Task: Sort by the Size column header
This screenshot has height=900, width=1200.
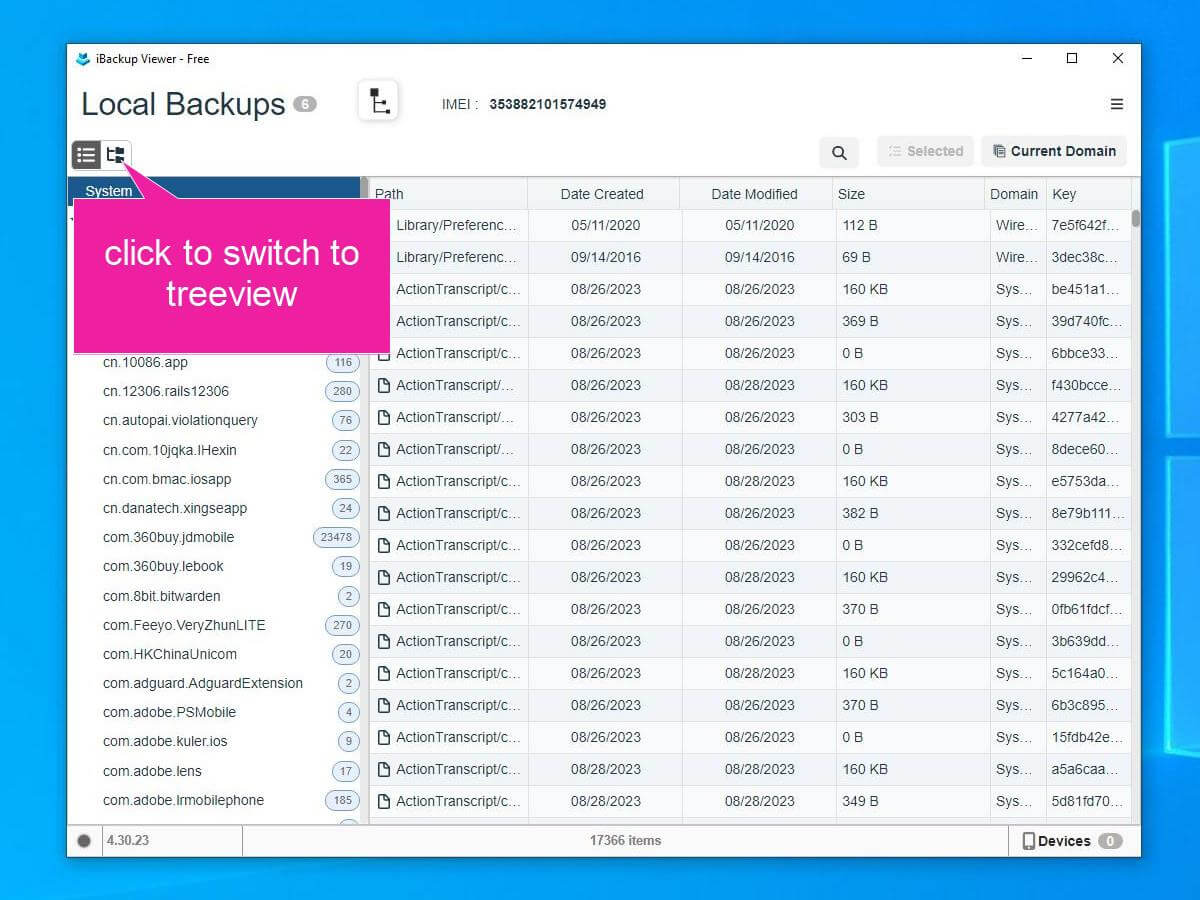Action: coord(908,194)
